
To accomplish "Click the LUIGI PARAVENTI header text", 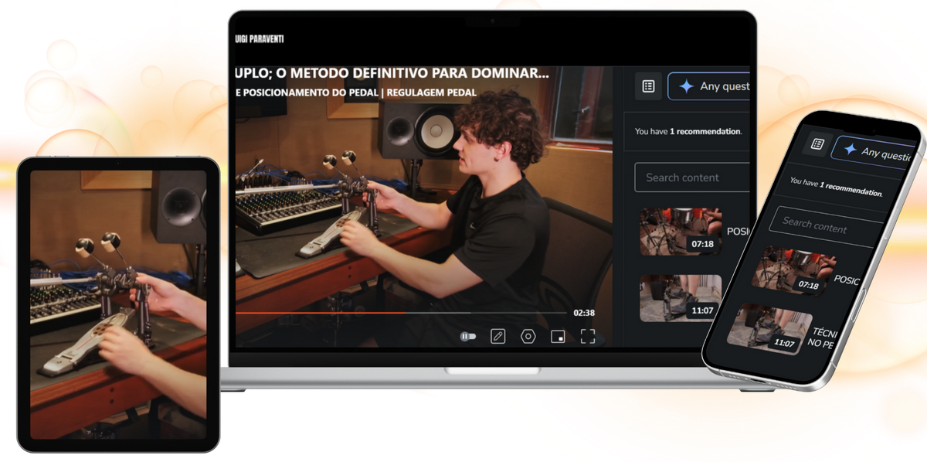I will point(260,39).
